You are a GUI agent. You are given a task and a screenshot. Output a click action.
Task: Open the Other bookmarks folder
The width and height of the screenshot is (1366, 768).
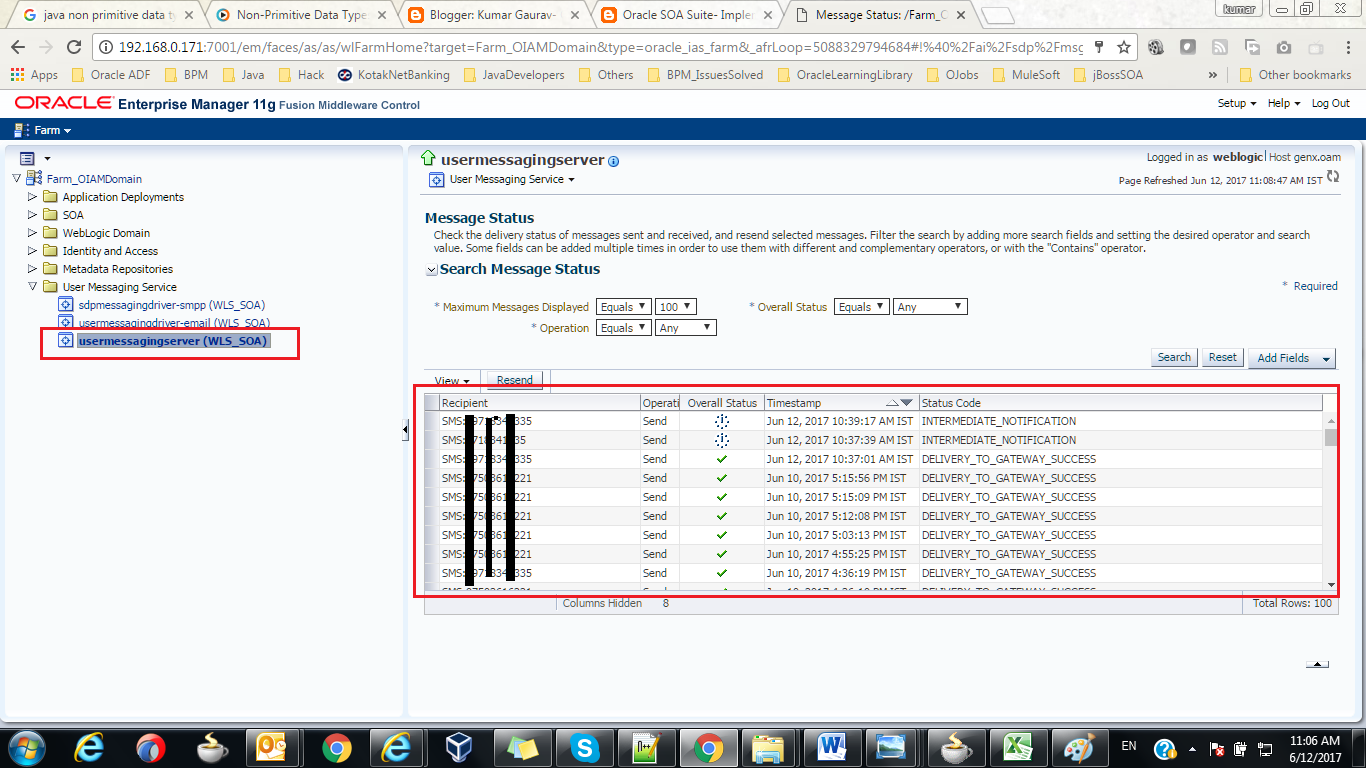click(x=1295, y=74)
